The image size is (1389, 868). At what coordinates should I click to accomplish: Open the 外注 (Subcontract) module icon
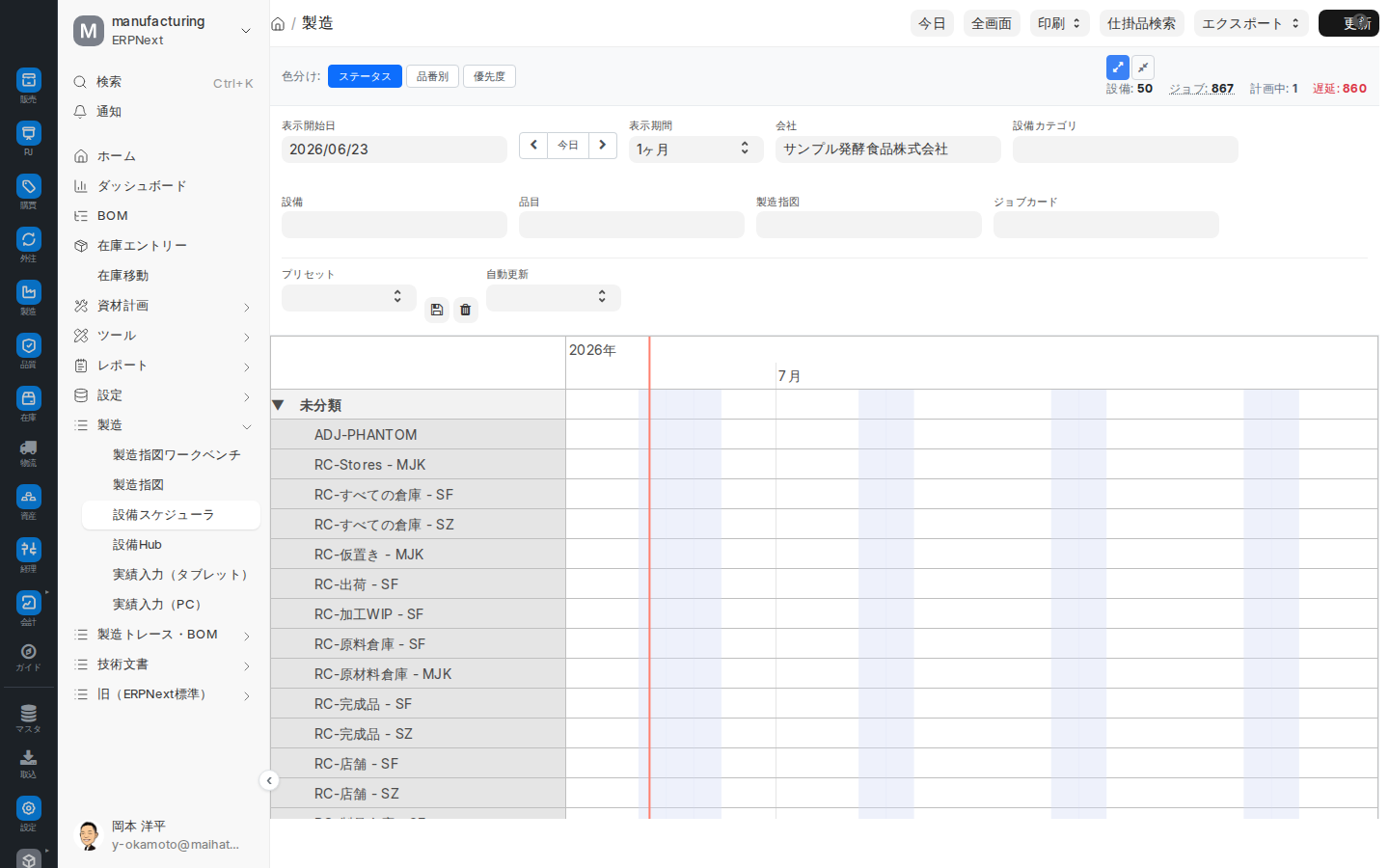point(29,239)
